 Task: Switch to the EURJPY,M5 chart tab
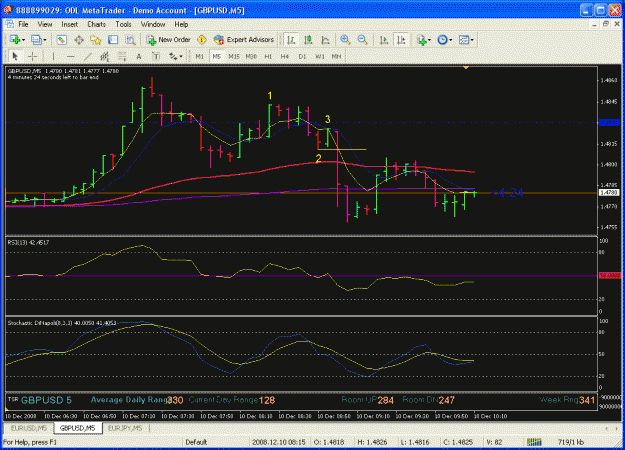pos(125,428)
